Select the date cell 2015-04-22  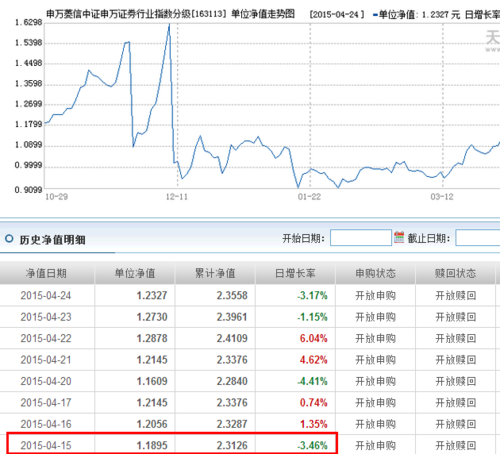[x=46, y=338]
